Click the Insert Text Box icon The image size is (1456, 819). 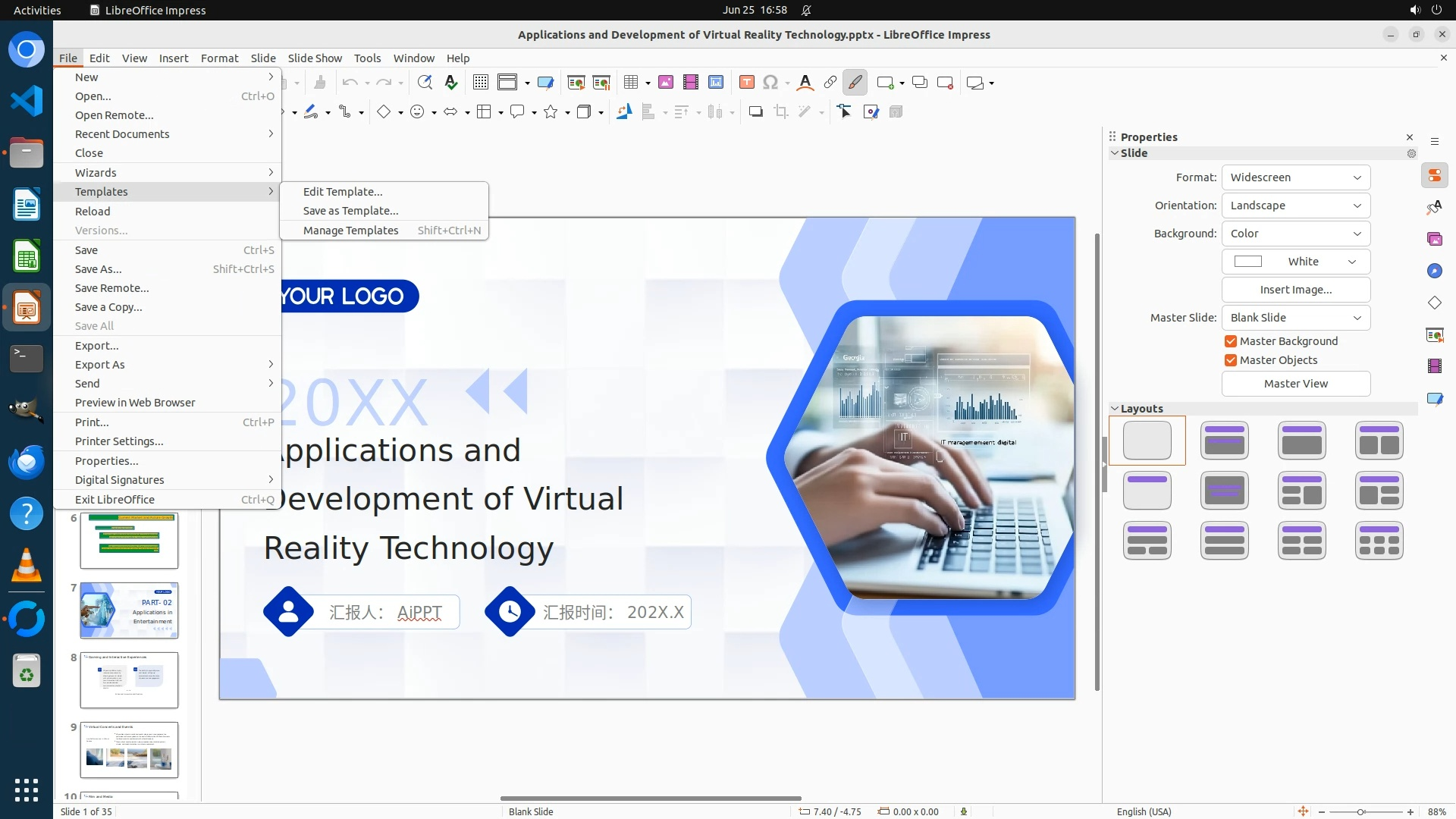pyautogui.click(x=746, y=83)
